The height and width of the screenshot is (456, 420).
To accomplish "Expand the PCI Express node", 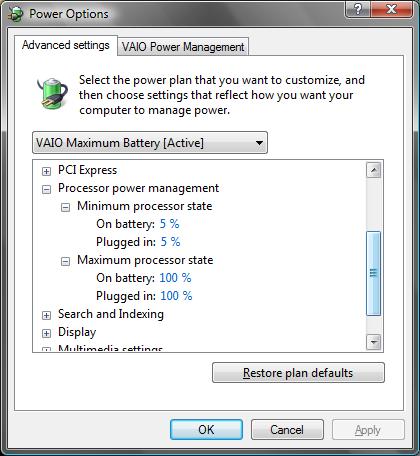I will coord(46,171).
